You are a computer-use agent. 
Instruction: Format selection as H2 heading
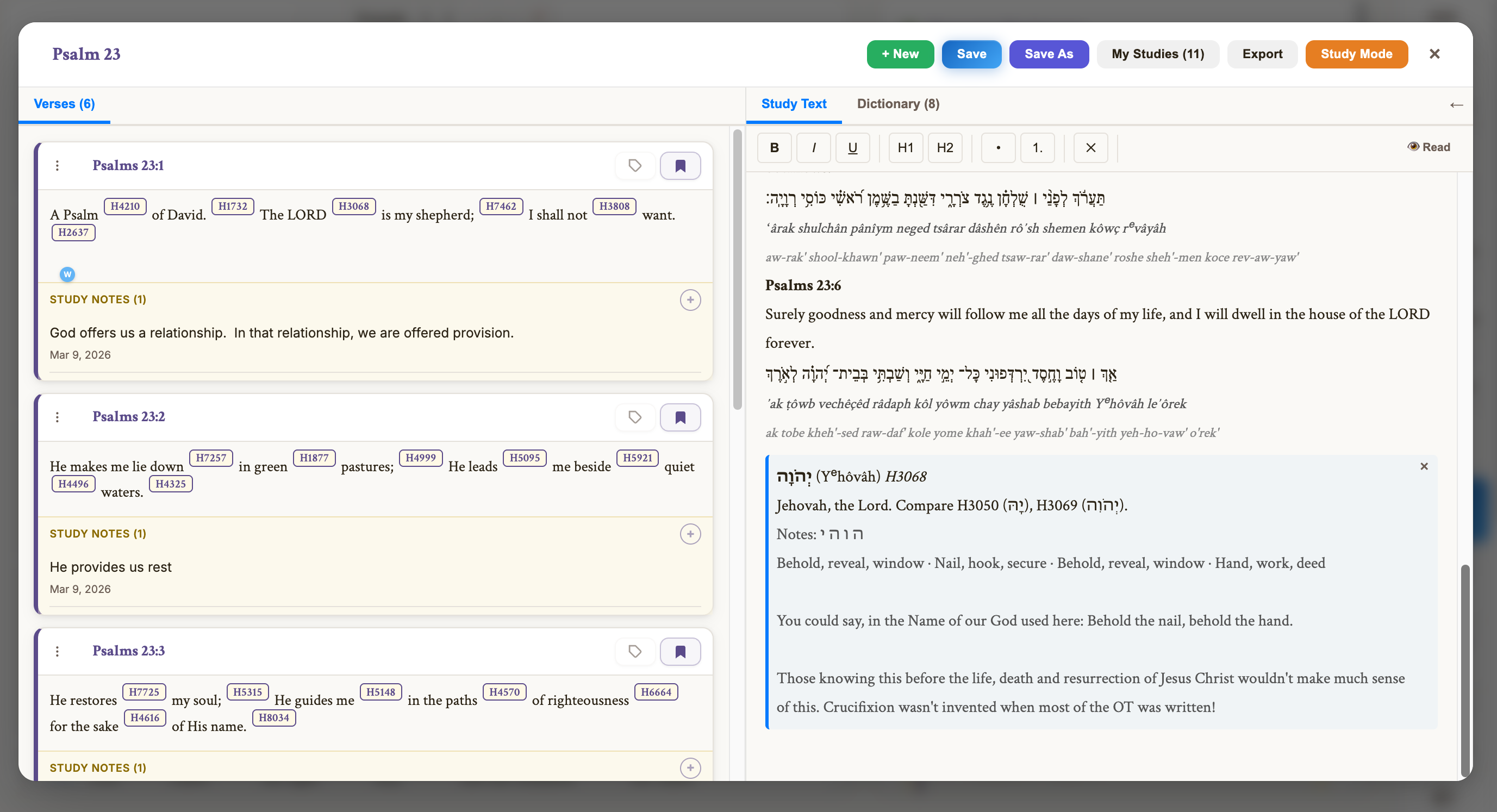pos(944,148)
